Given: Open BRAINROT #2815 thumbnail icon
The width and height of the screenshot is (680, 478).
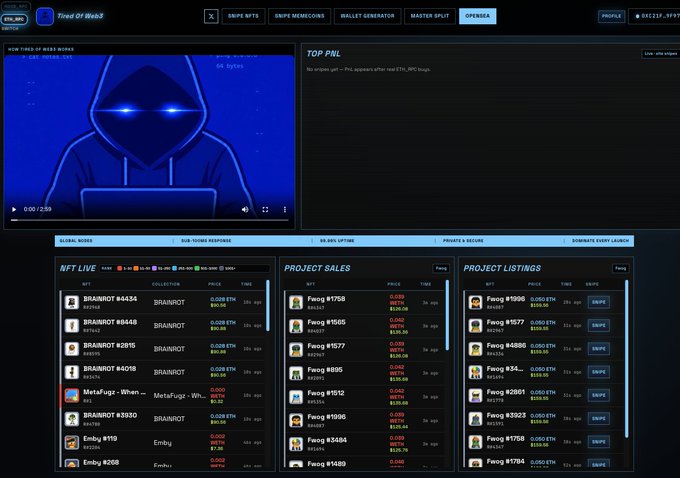Looking at the screenshot, I should tap(72, 349).
